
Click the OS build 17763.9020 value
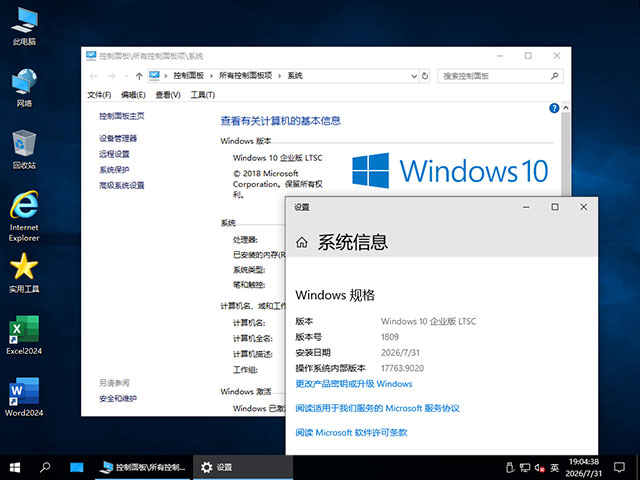tap(402, 369)
